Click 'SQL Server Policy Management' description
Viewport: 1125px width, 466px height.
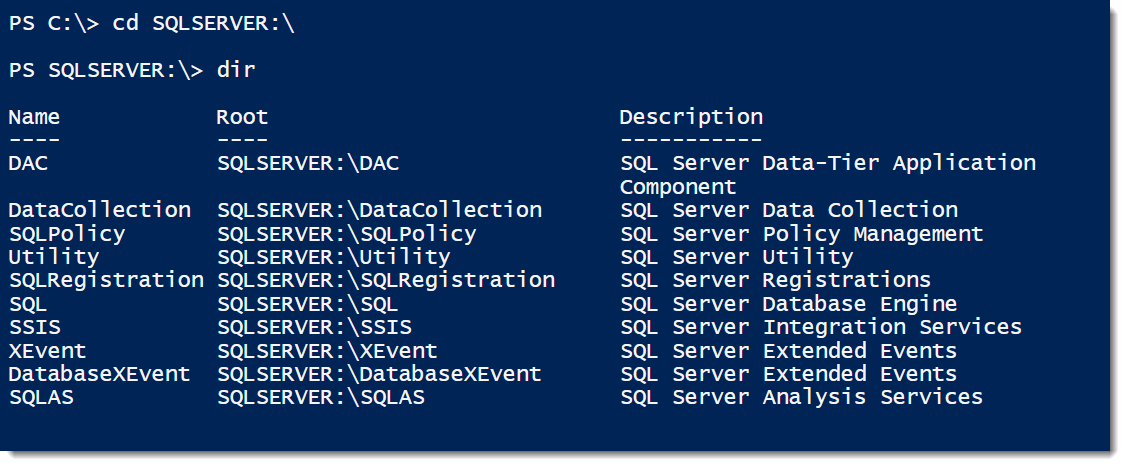[x=801, y=234]
